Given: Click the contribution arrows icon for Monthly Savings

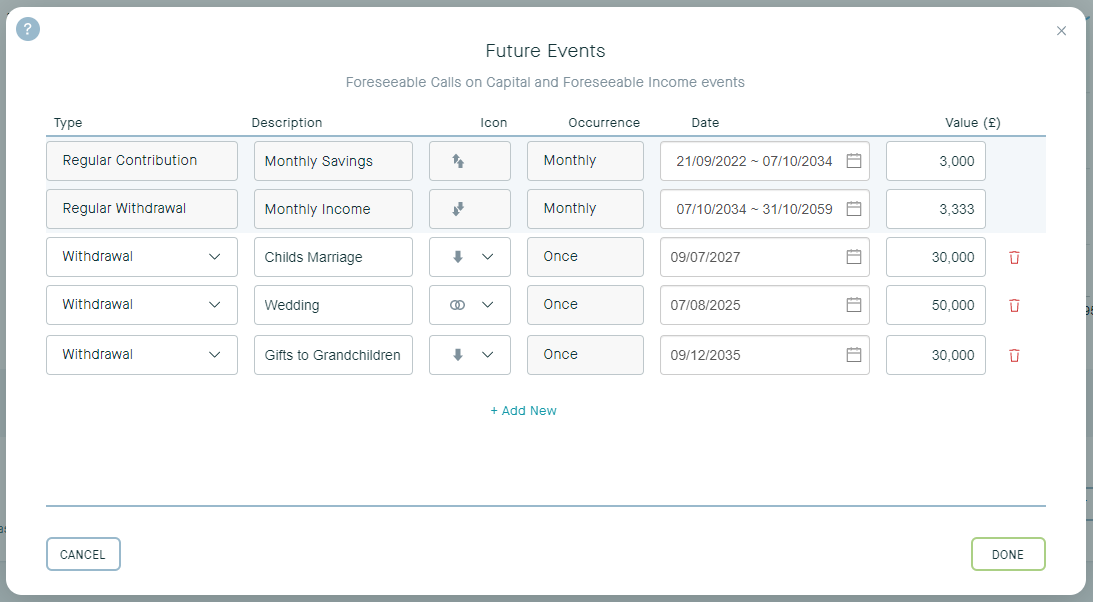Looking at the screenshot, I should [x=469, y=160].
